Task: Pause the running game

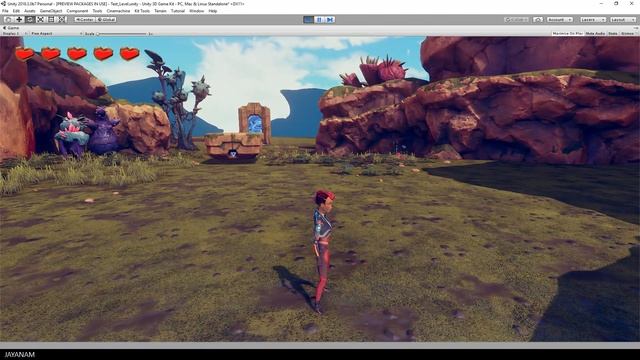Action: pos(319,20)
